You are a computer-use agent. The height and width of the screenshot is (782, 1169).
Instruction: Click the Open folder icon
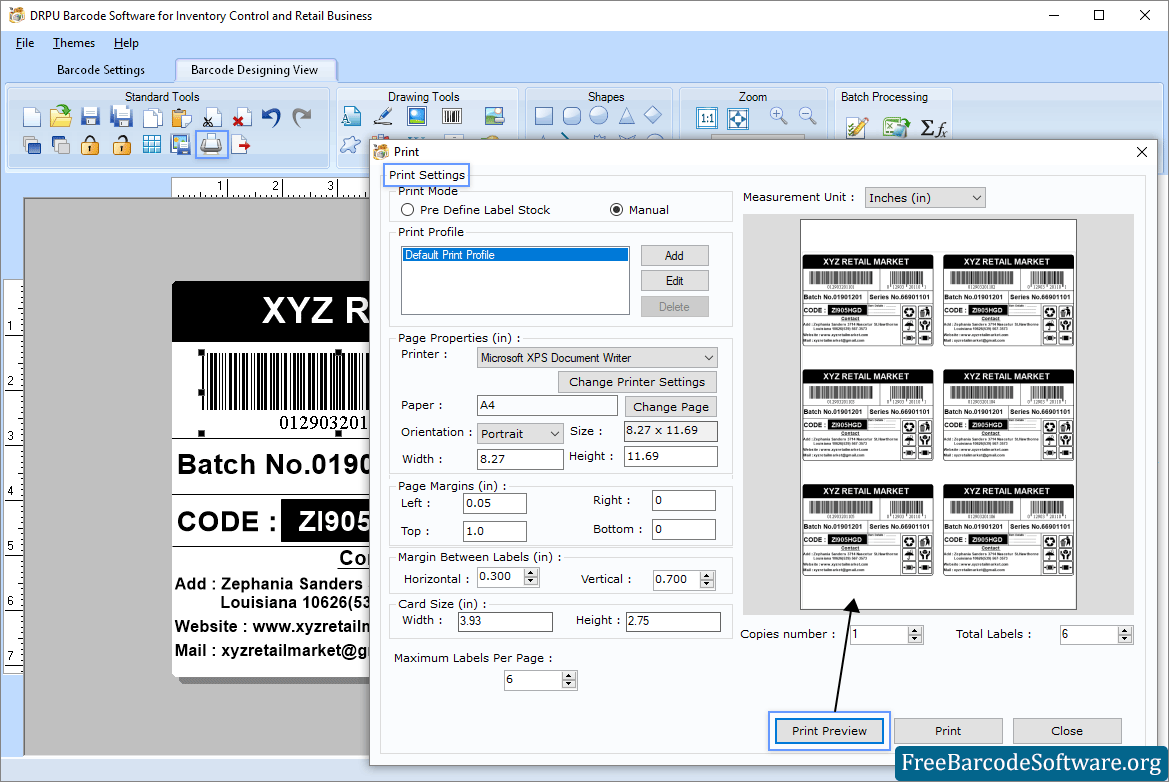[x=61, y=117]
